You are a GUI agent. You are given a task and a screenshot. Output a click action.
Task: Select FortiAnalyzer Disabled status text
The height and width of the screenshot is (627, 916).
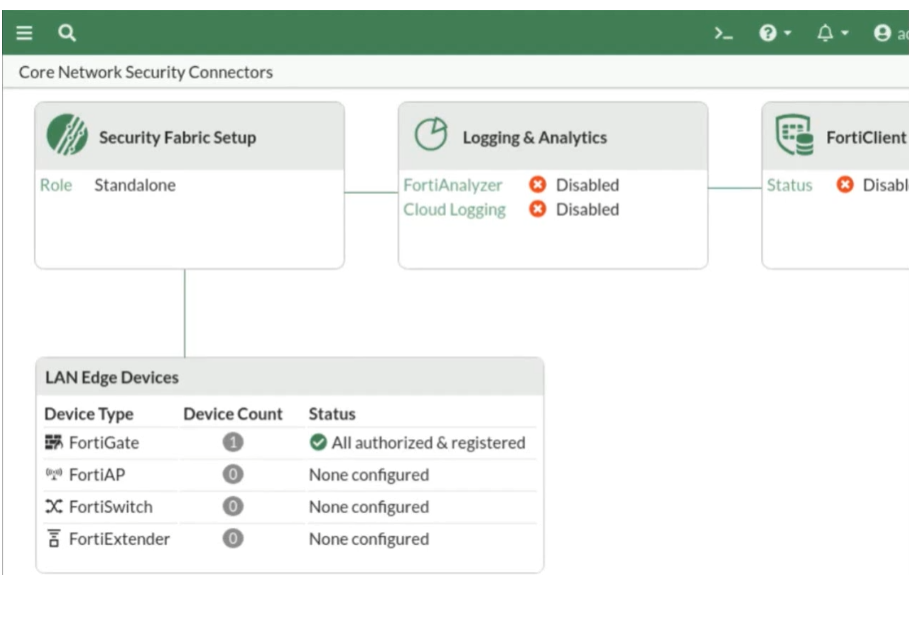587,185
